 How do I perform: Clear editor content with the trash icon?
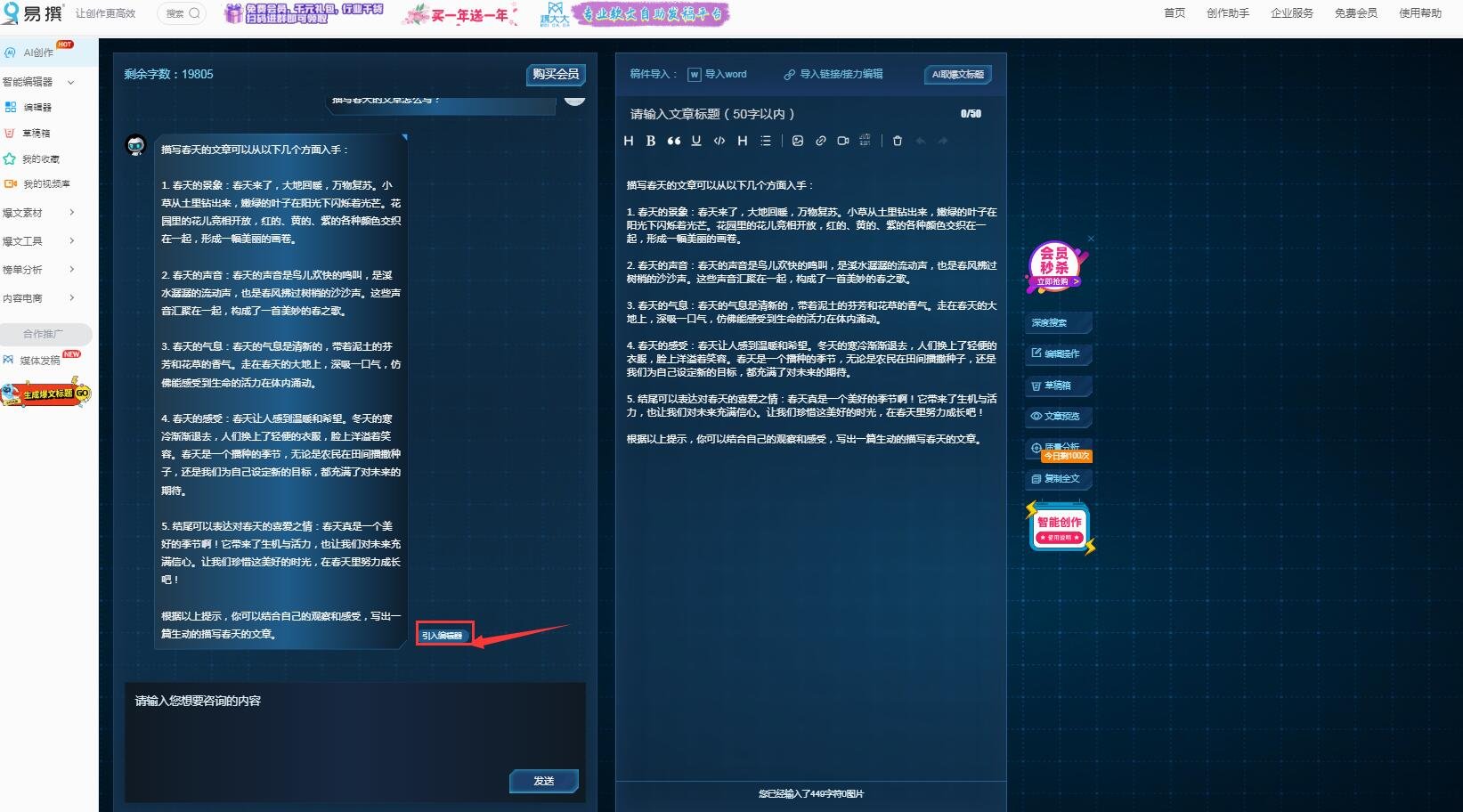coord(898,141)
